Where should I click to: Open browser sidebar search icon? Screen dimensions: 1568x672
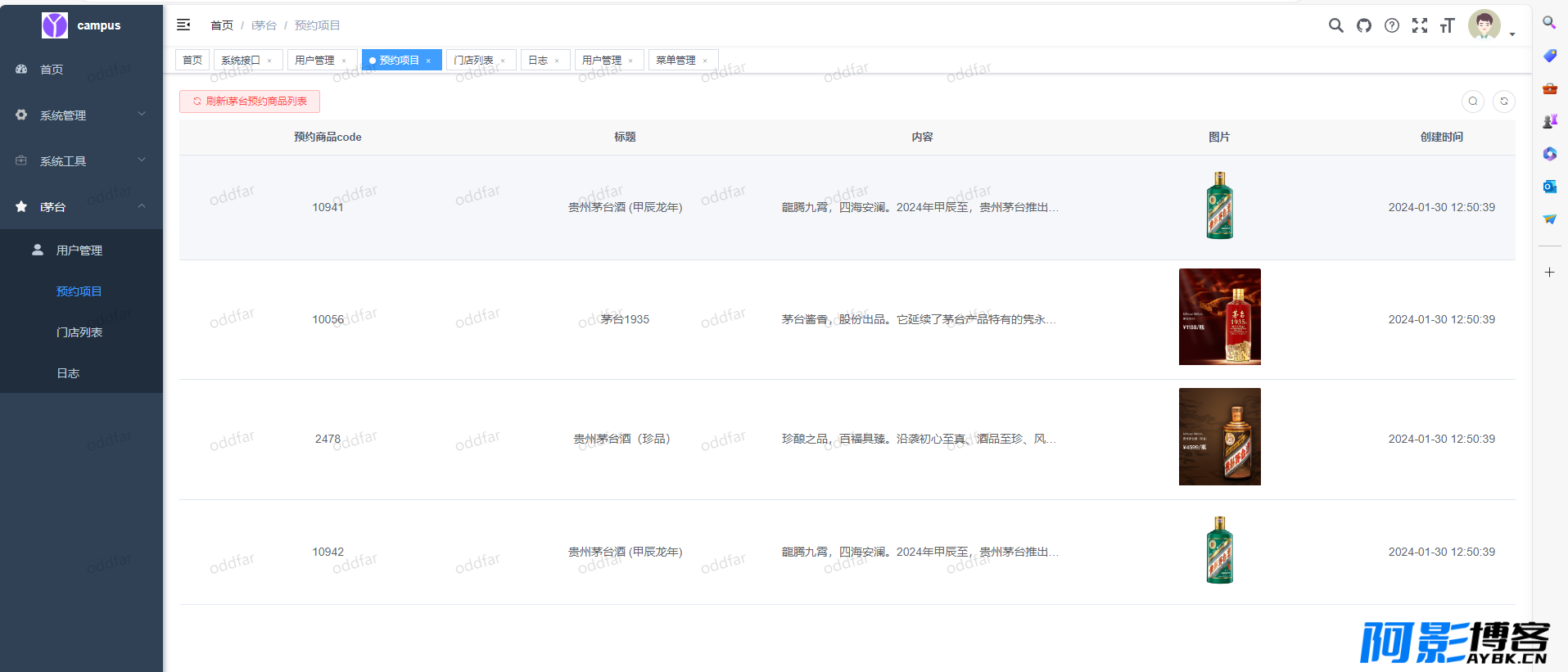pos(1549,23)
